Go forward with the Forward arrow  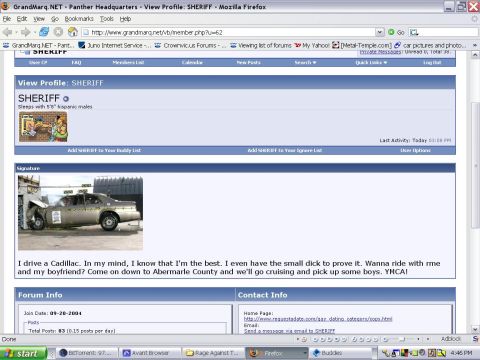(x=25, y=32)
